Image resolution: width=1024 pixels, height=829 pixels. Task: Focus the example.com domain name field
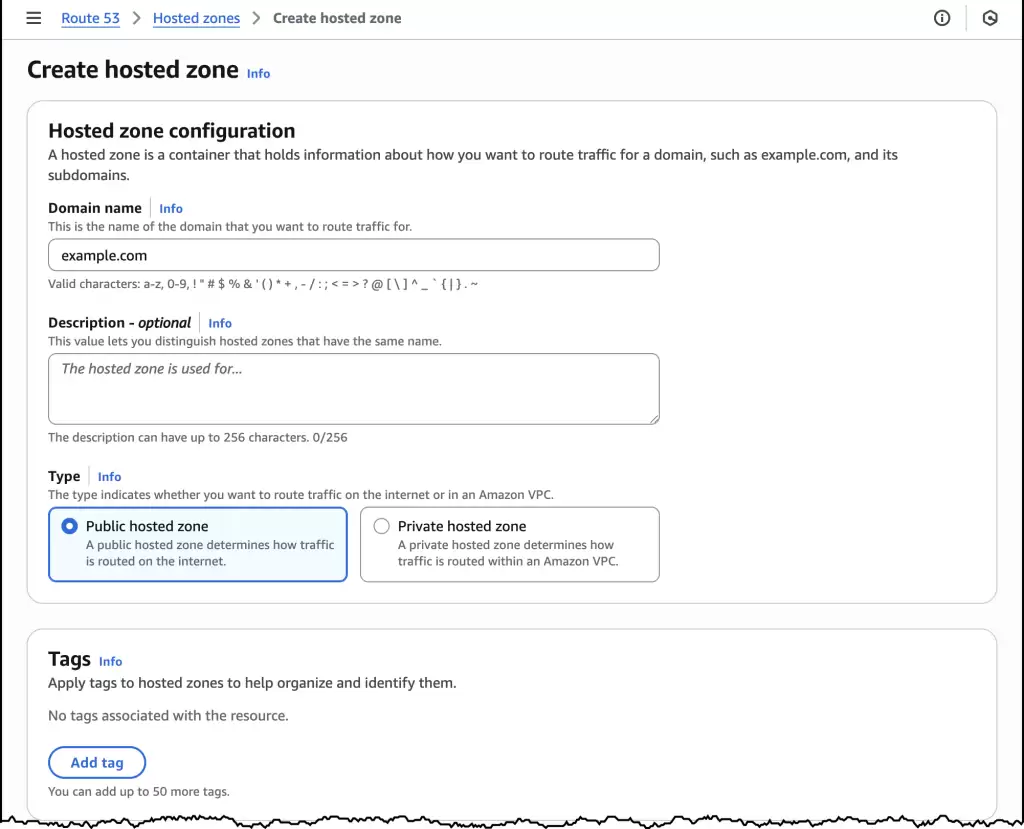click(x=353, y=255)
